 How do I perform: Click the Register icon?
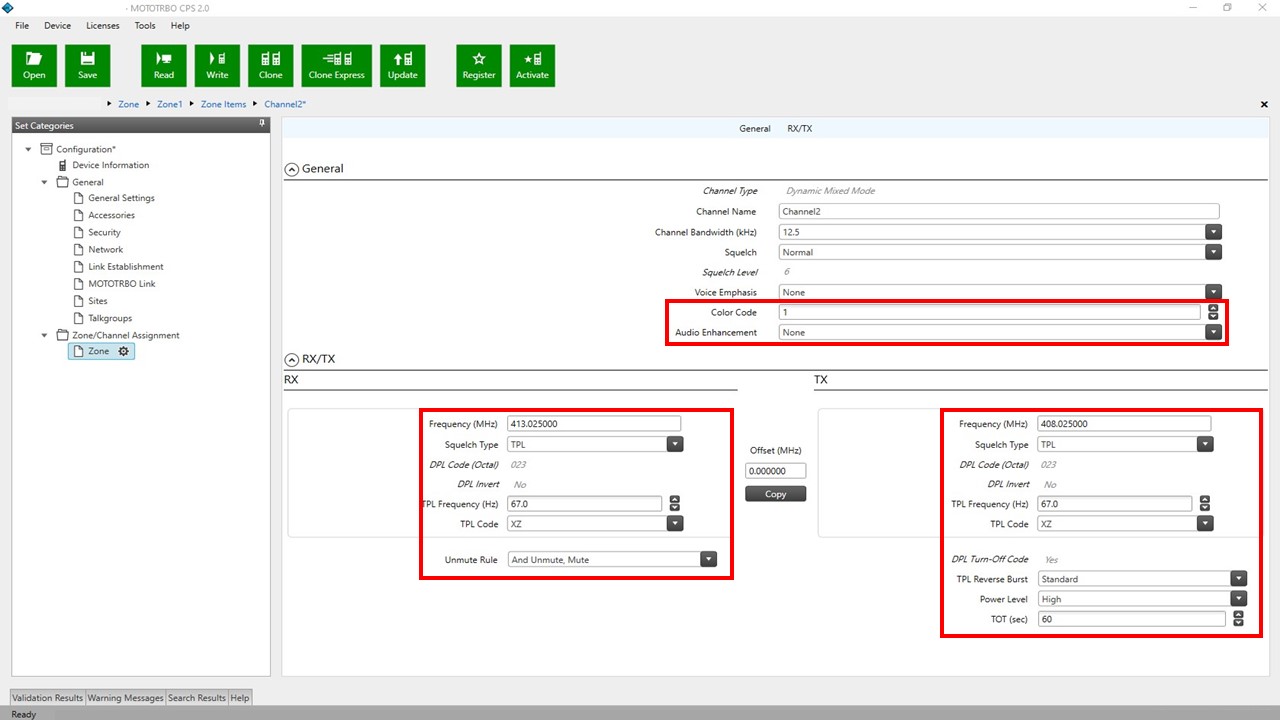coord(478,65)
